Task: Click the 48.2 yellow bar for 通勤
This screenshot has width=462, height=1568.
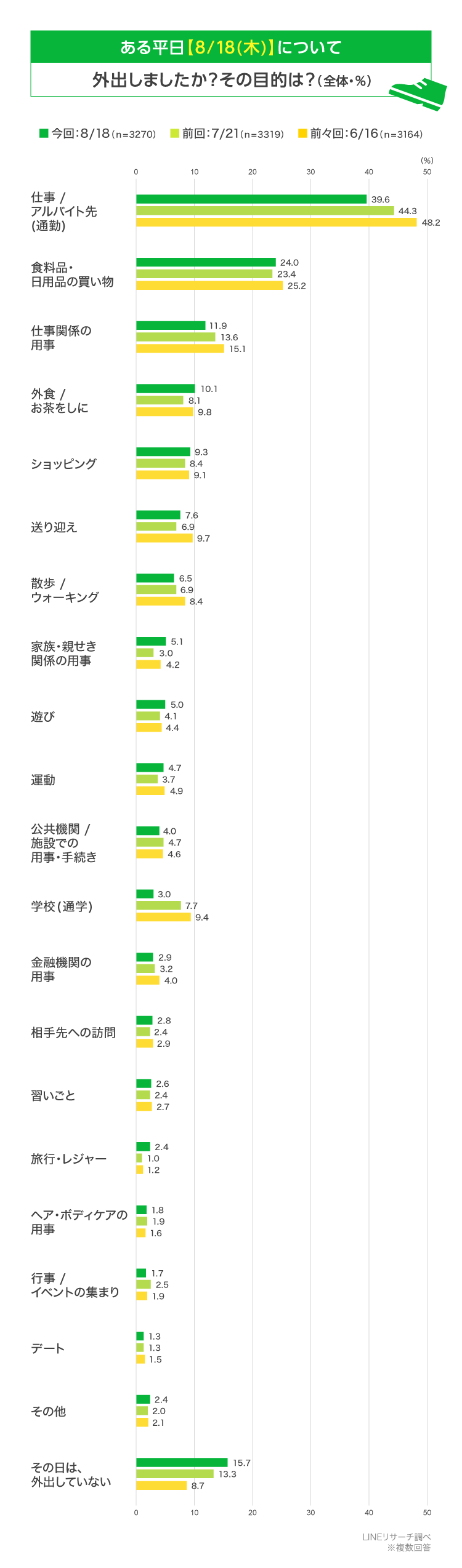Action: 277,222
